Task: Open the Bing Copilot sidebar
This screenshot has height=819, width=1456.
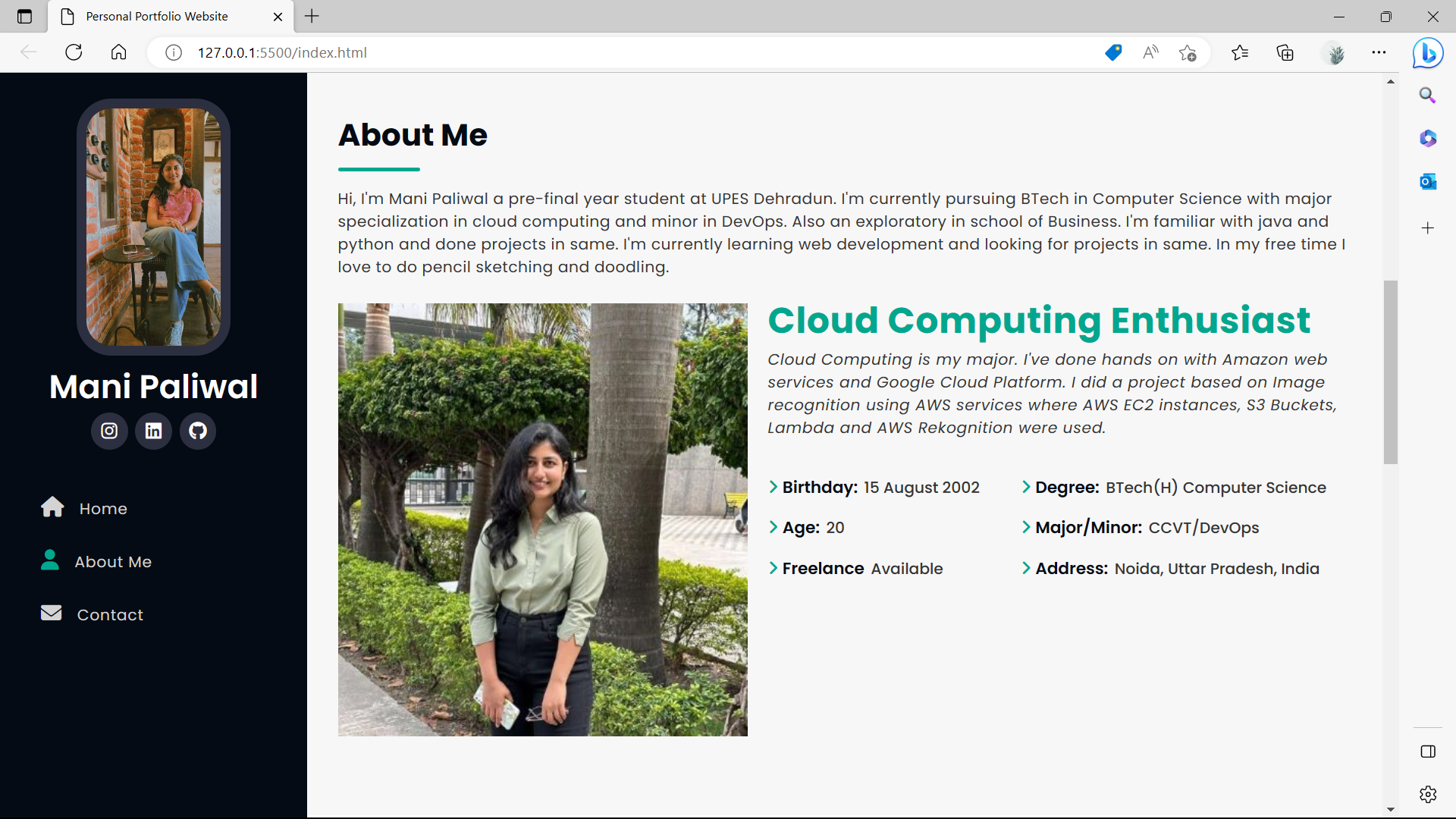Action: (x=1428, y=52)
